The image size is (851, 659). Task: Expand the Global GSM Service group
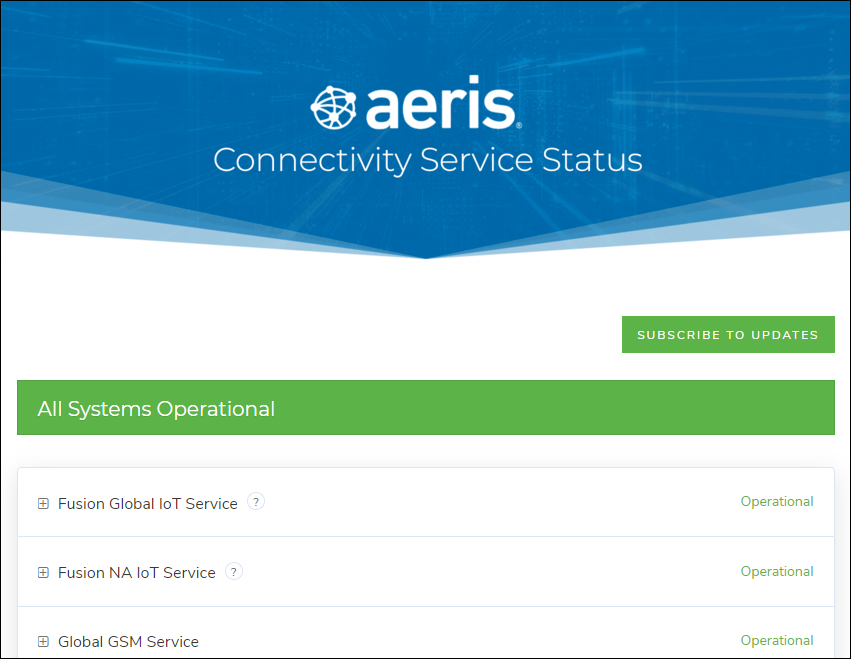[43, 642]
